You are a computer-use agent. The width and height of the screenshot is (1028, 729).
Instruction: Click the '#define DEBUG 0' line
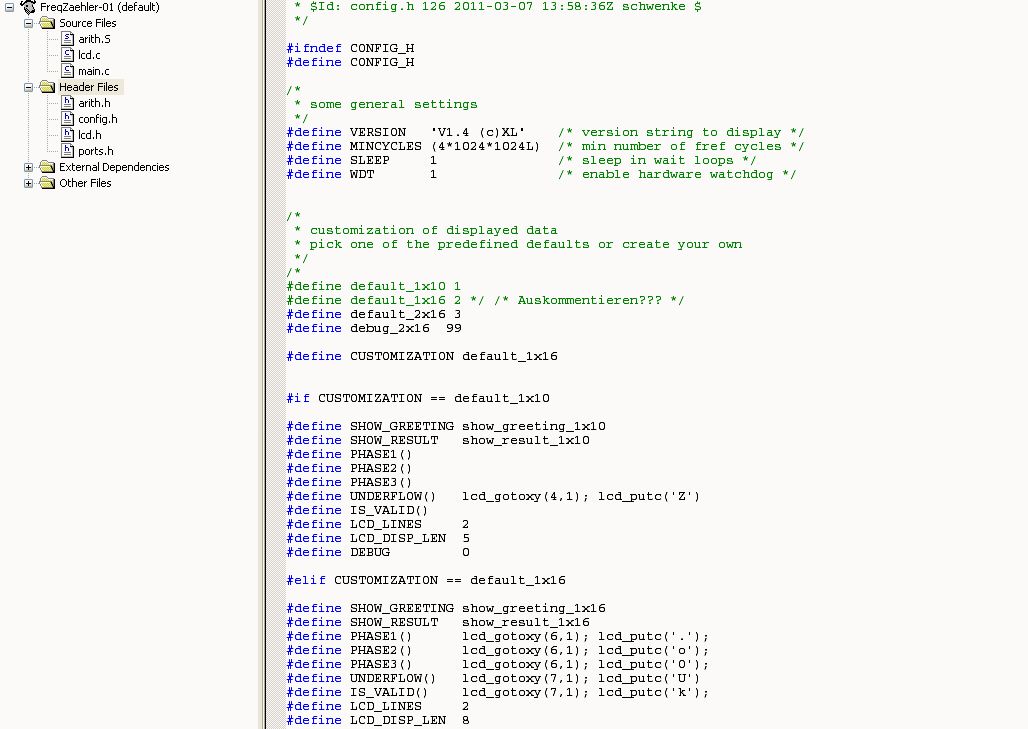click(x=378, y=553)
